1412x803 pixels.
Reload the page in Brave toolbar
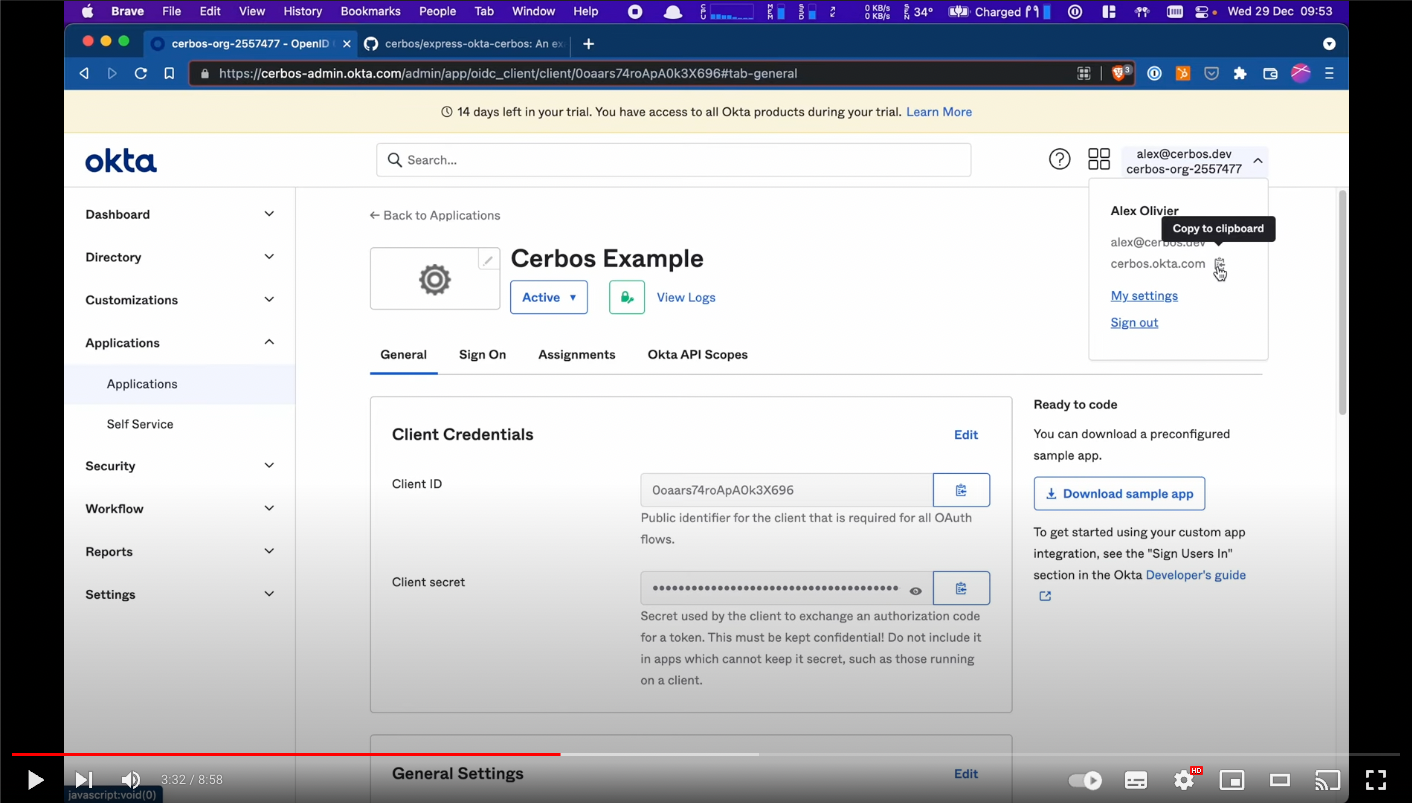click(x=141, y=73)
